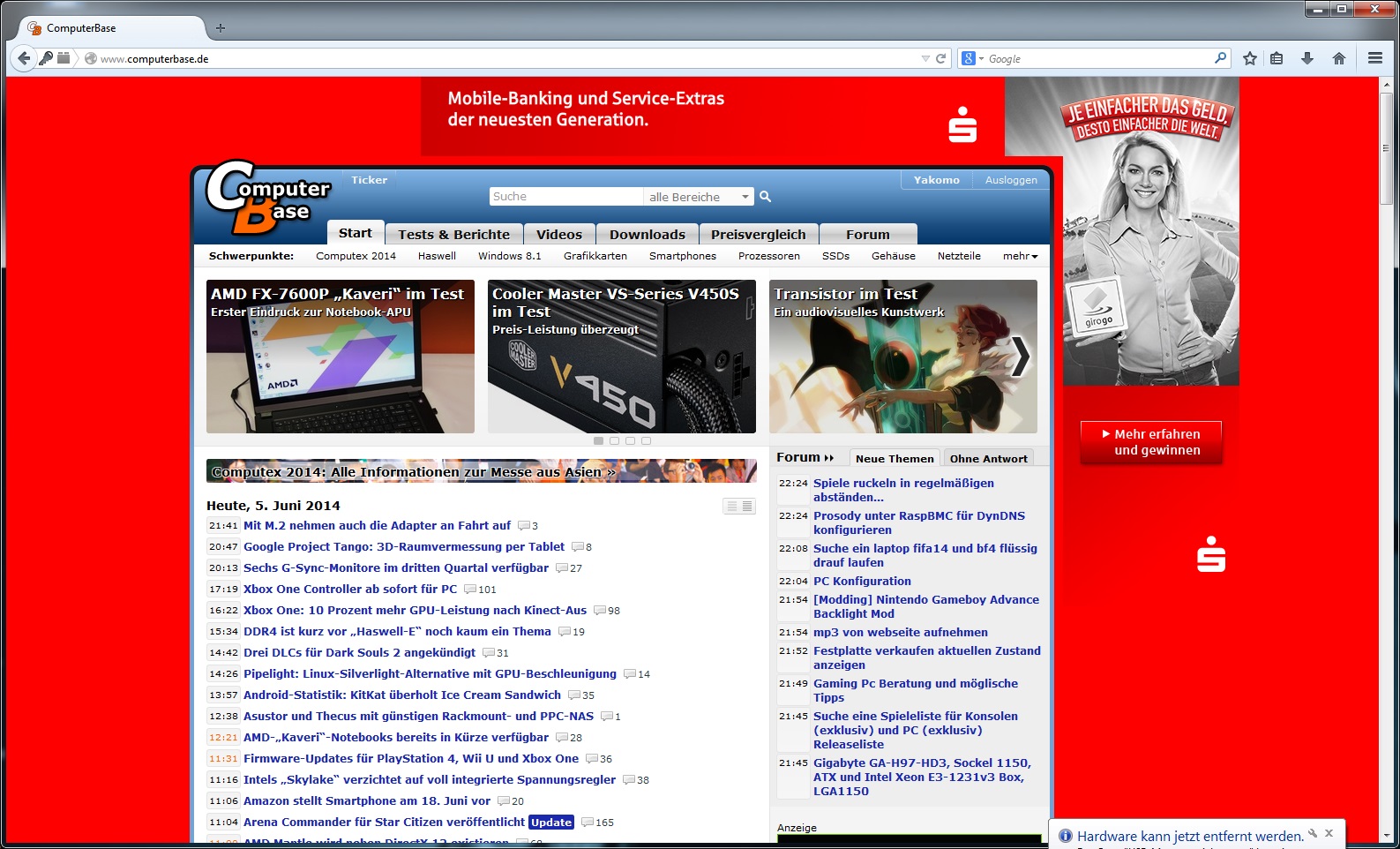Viewport: 1400px width, 849px height.
Task: Show bookmarks list icon
Action: [x=1276, y=58]
